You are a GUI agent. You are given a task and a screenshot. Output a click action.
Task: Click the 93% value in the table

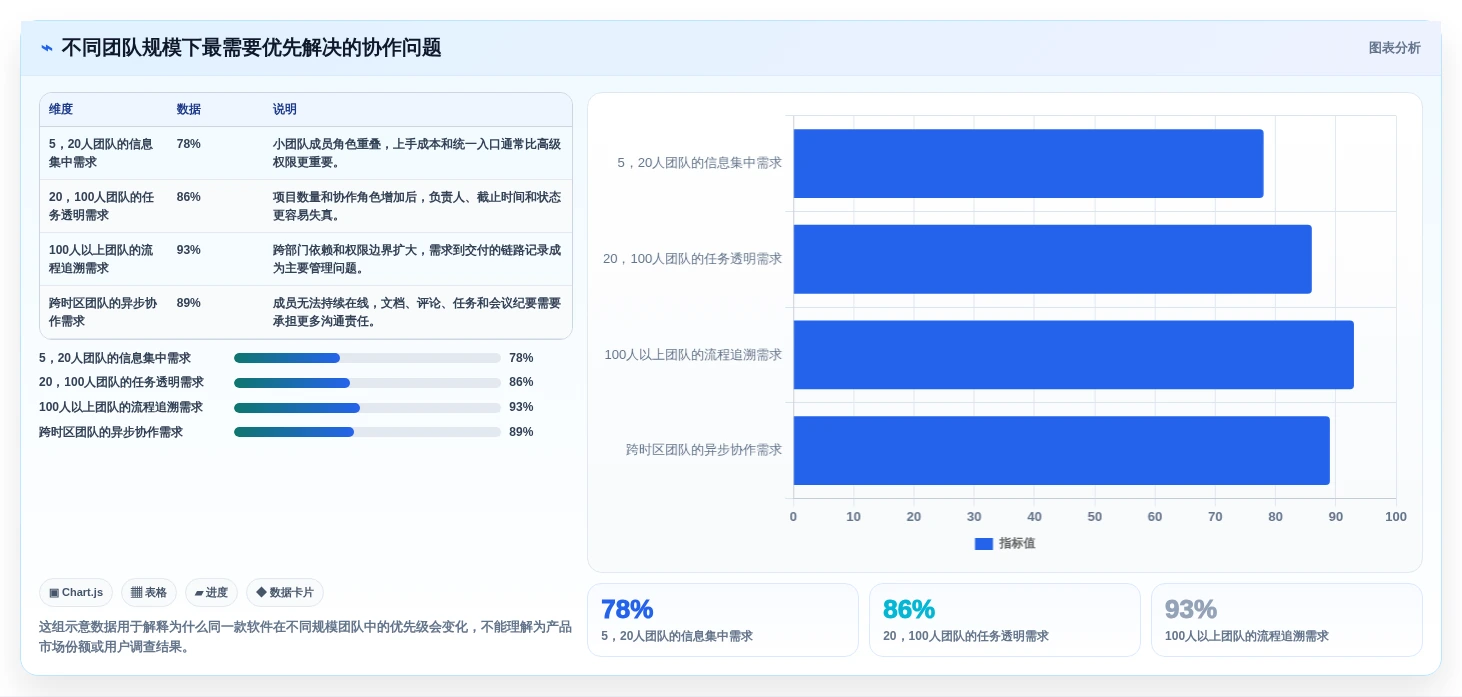pyautogui.click(x=189, y=250)
